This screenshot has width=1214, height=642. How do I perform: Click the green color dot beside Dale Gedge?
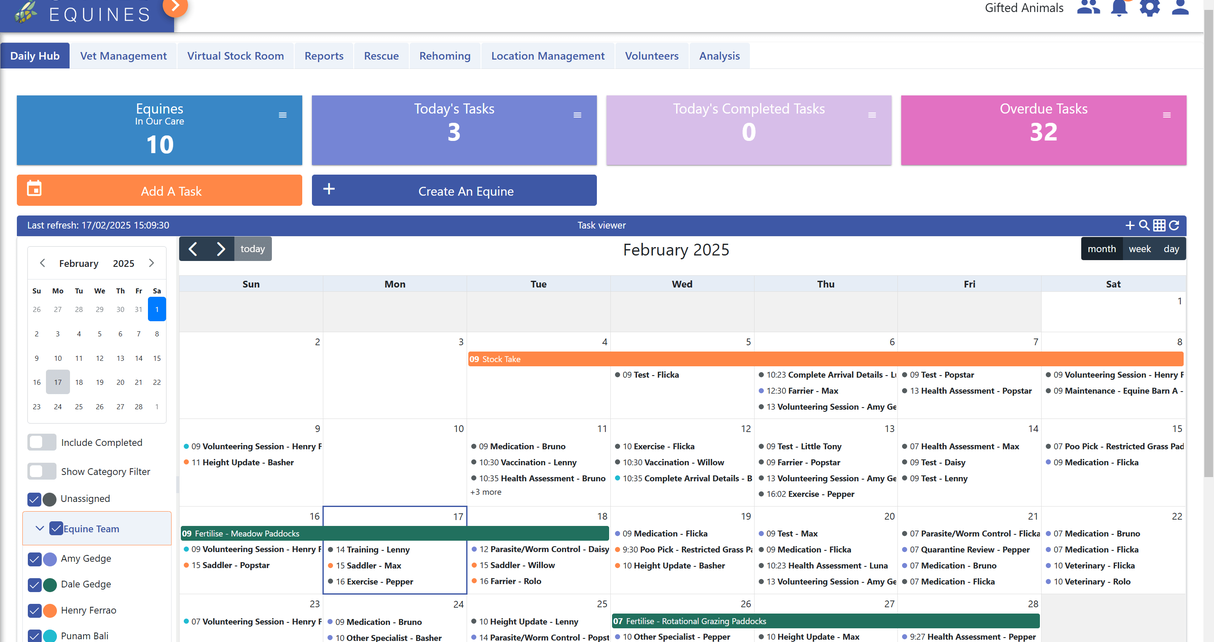coord(50,585)
